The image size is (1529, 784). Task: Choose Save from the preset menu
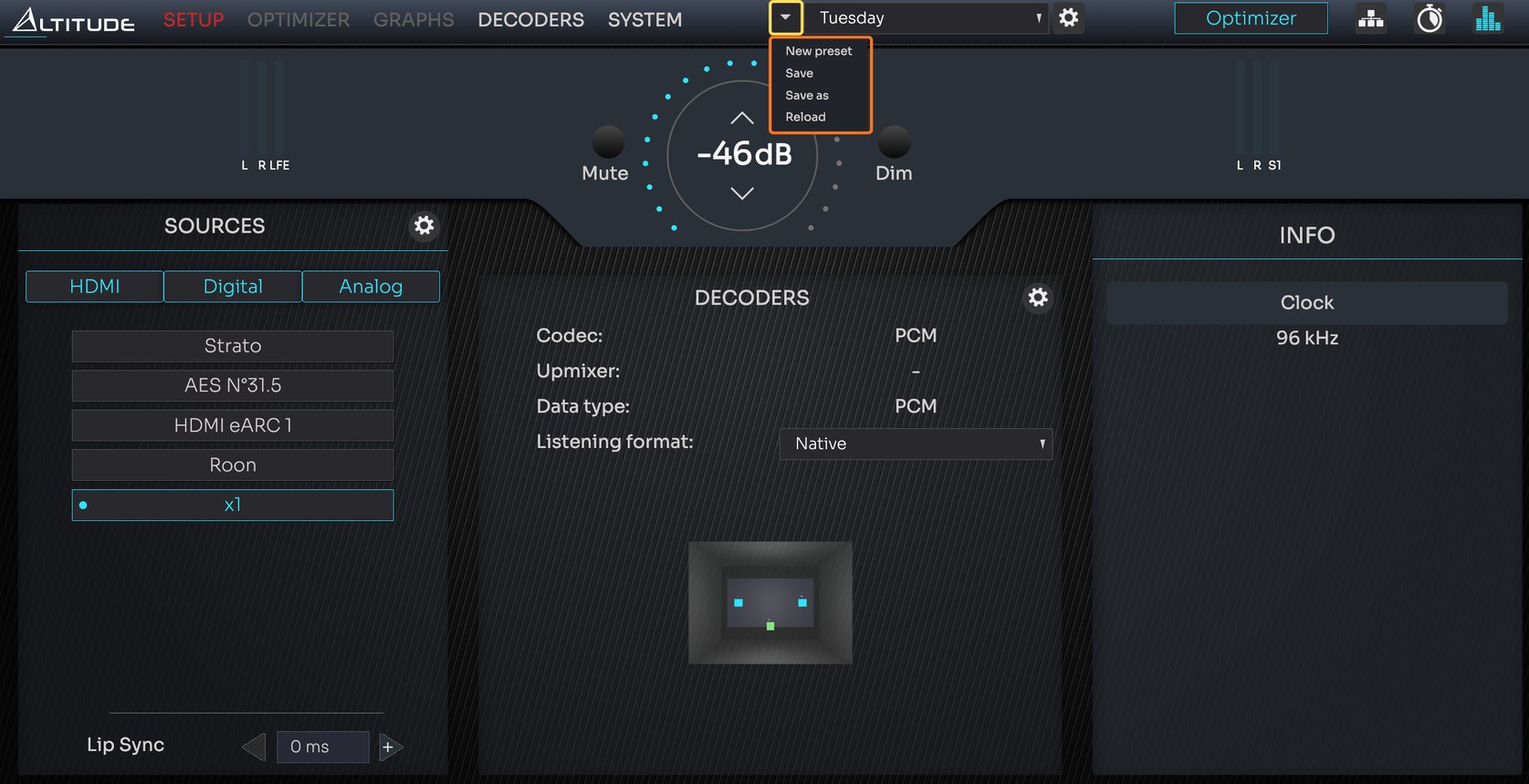tap(800, 73)
